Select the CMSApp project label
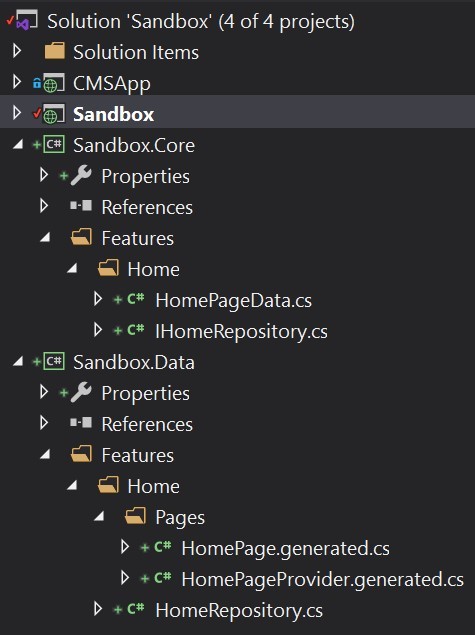The image size is (475, 635). (x=112, y=84)
